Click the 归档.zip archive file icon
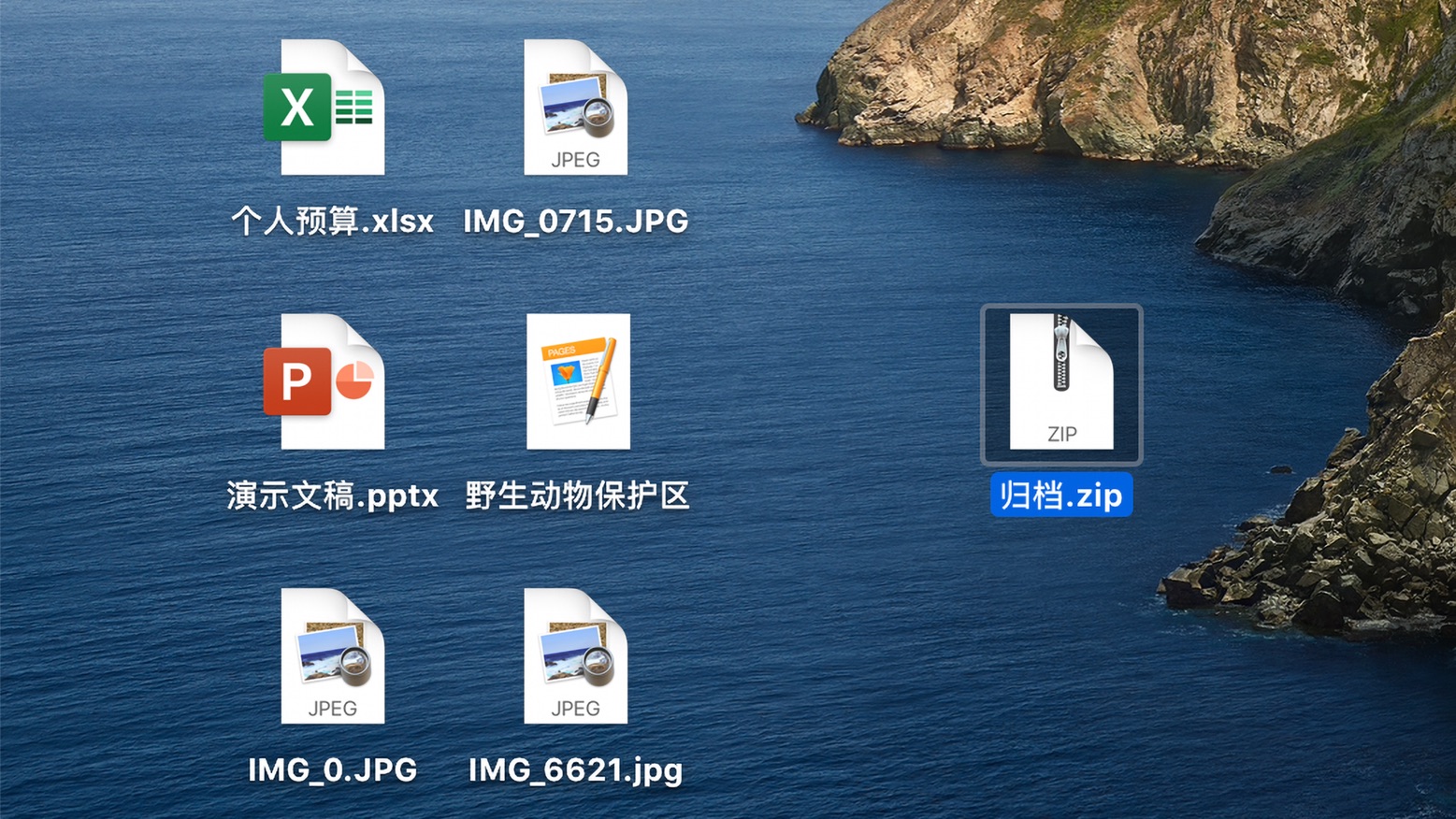This screenshot has height=819, width=1456. pos(1061,381)
